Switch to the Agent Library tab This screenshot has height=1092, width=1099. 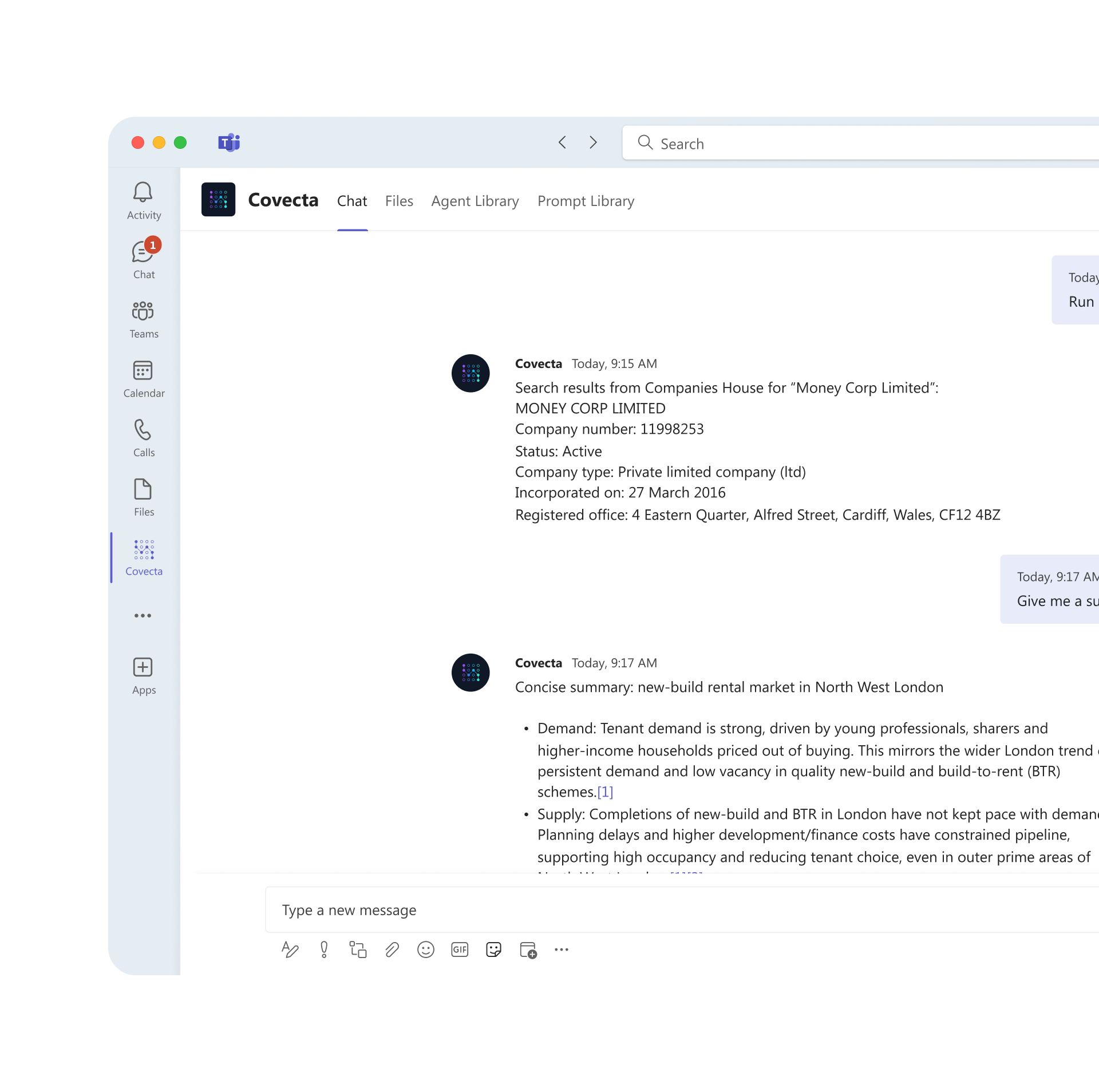[x=475, y=201]
